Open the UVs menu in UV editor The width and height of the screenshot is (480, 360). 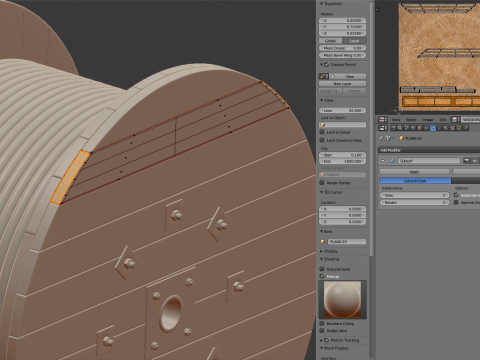click(x=443, y=119)
